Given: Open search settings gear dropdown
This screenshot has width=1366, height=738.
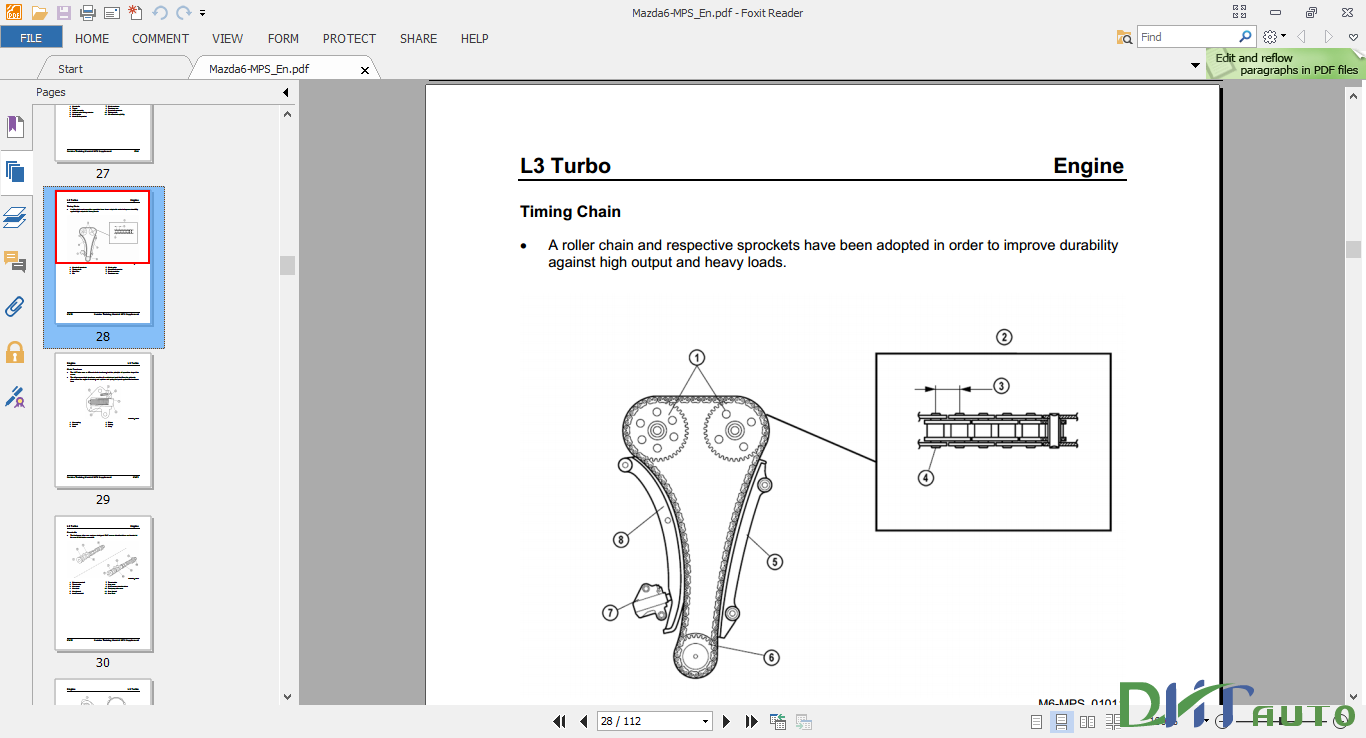Looking at the screenshot, I should coord(1273,37).
